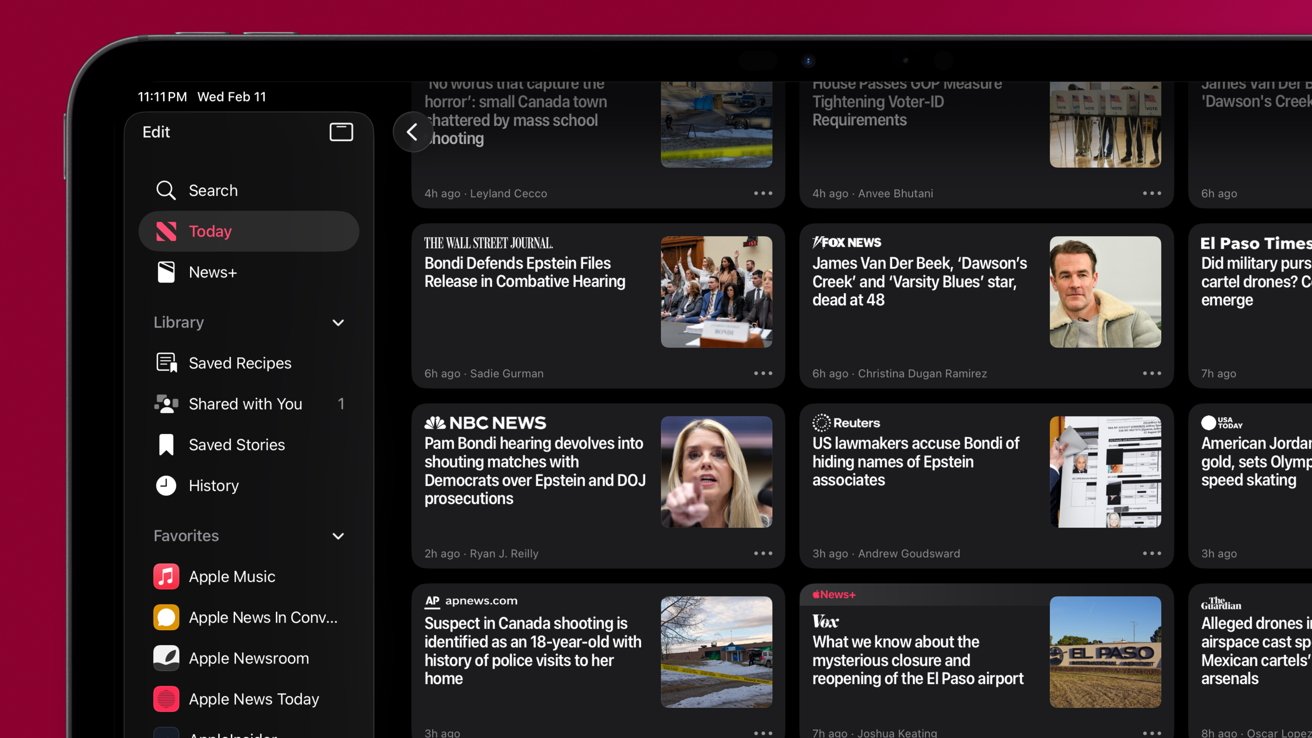
Task: Open the News+ section
Action: tap(213, 272)
